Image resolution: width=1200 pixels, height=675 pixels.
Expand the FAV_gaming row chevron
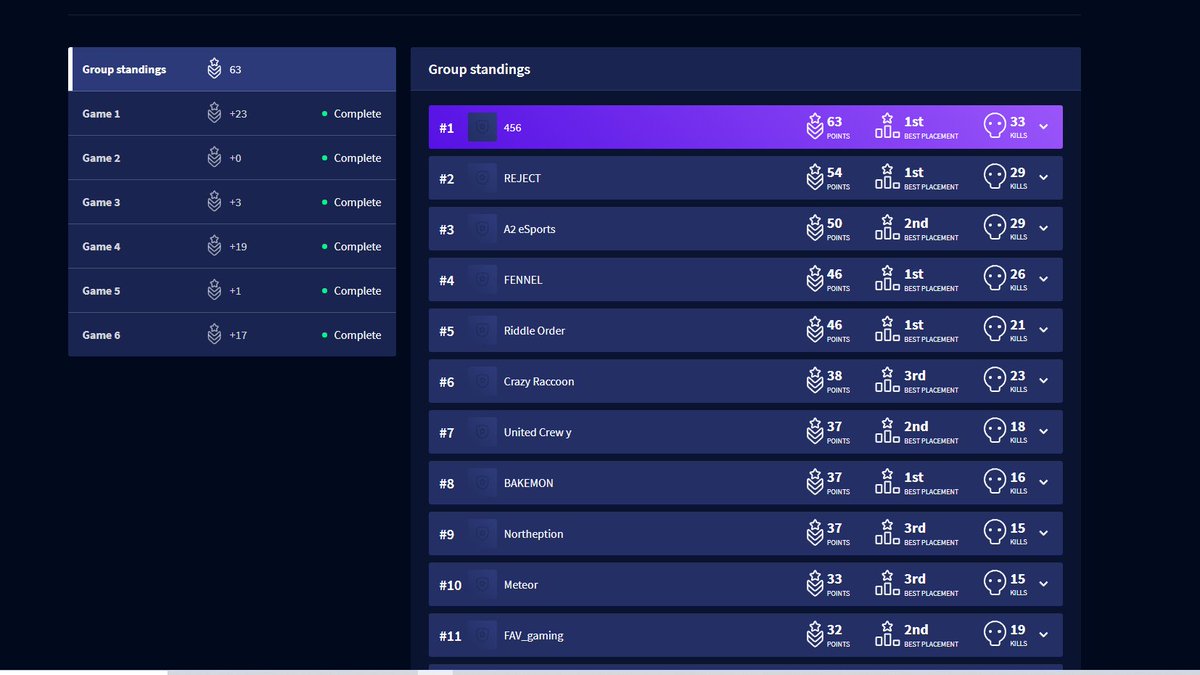(x=1043, y=635)
